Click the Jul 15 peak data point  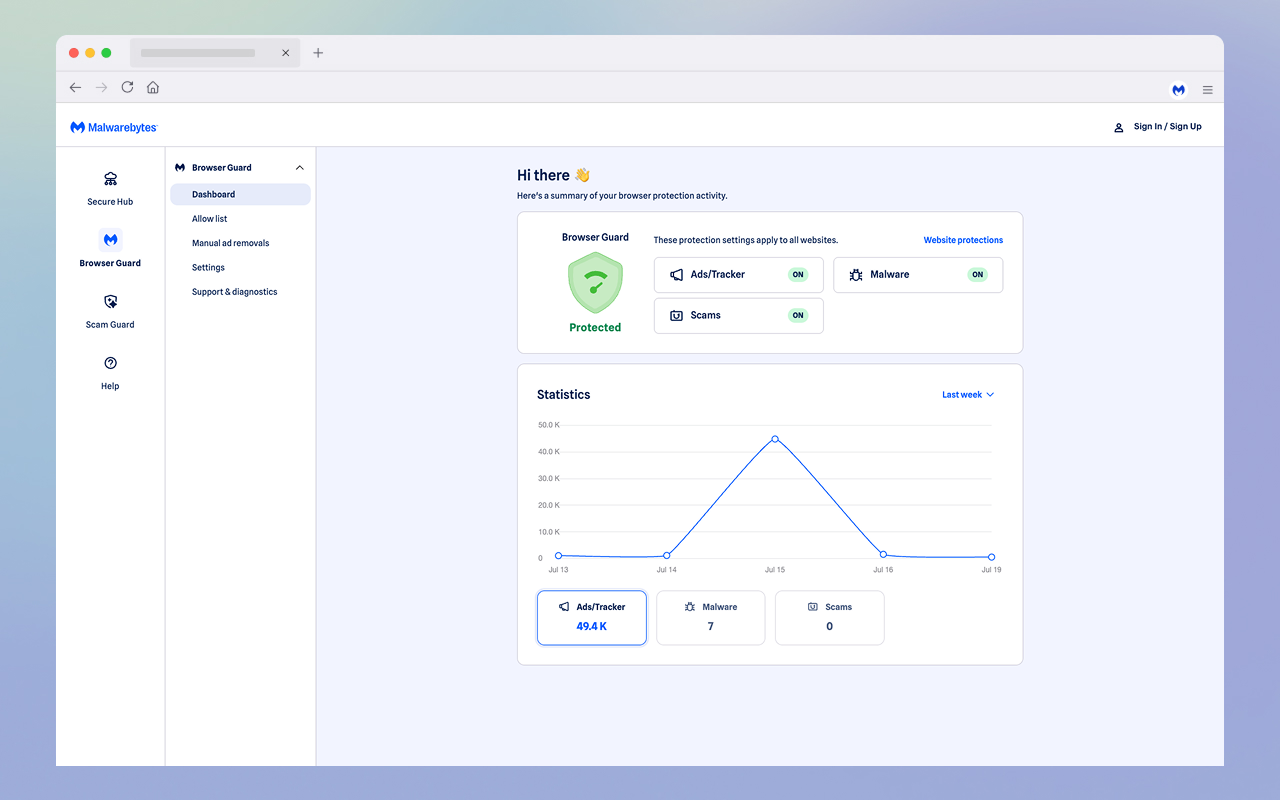[775, 439]
